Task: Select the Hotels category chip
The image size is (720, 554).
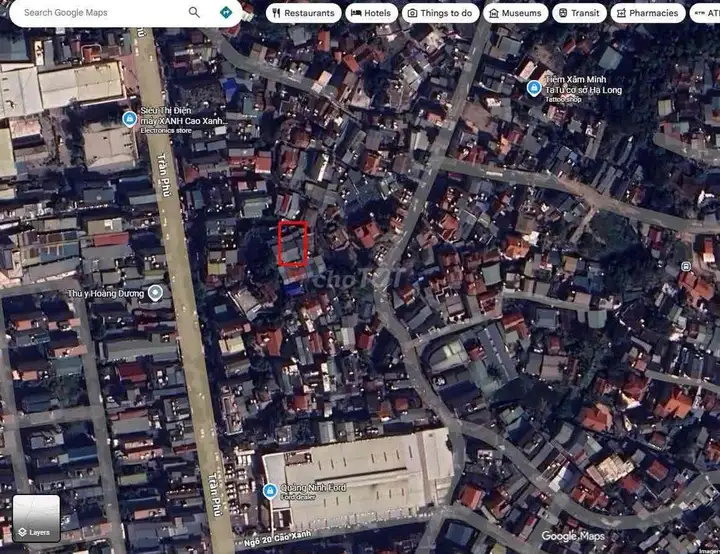Action: tap(371, 13)
